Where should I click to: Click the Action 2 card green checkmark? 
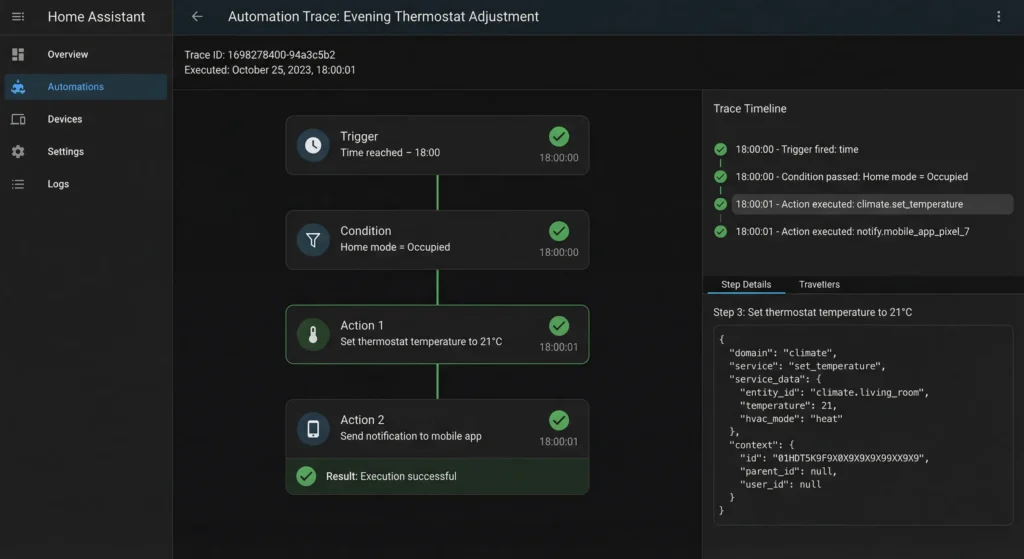point(558,421)
